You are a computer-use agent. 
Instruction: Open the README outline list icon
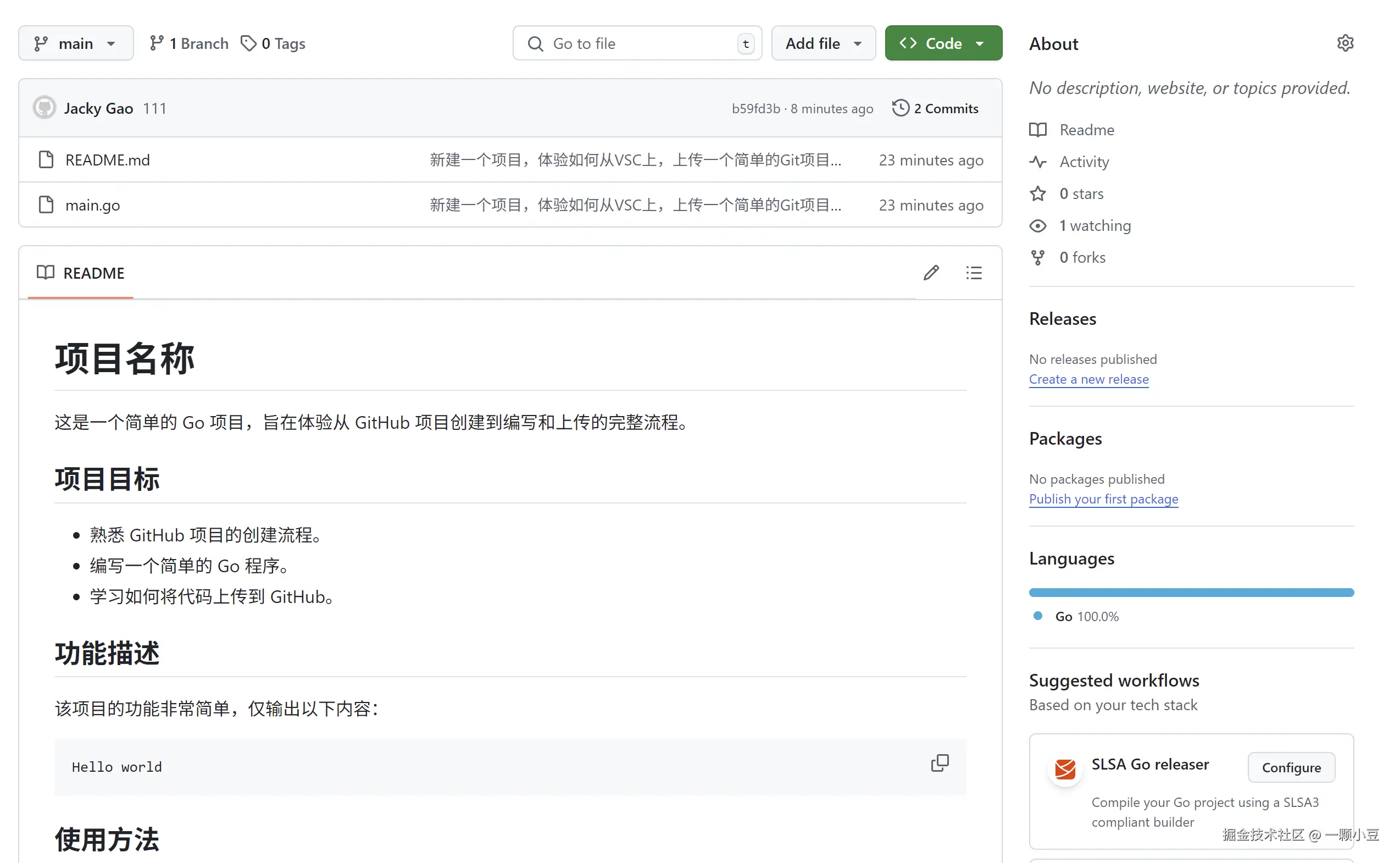pyautogui.click(x=973, y=273)
